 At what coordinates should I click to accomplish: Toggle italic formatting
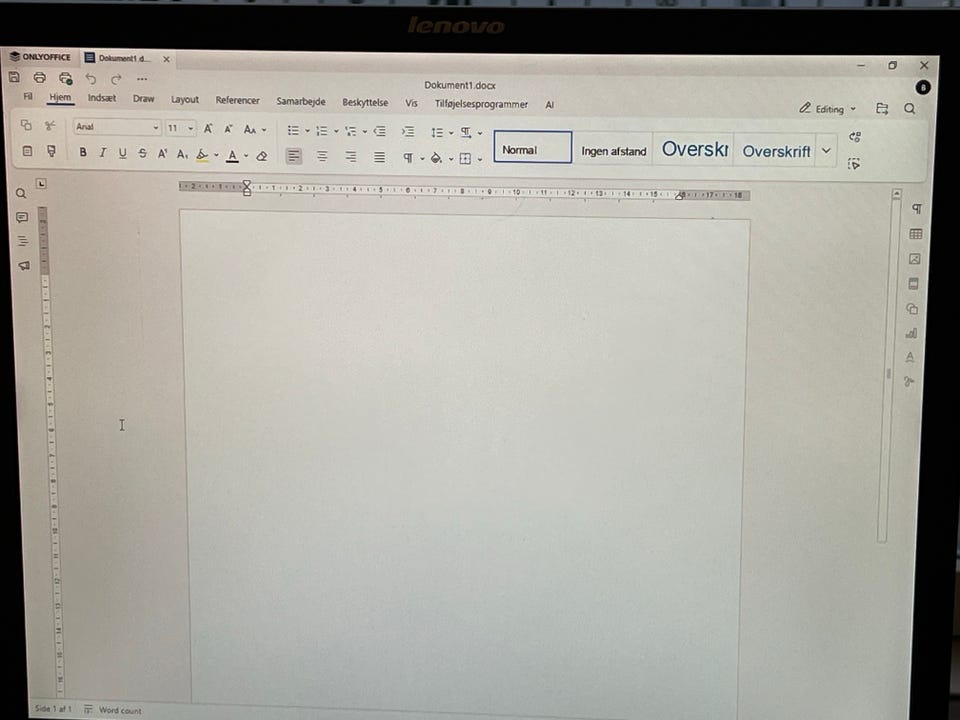(102, 152)
